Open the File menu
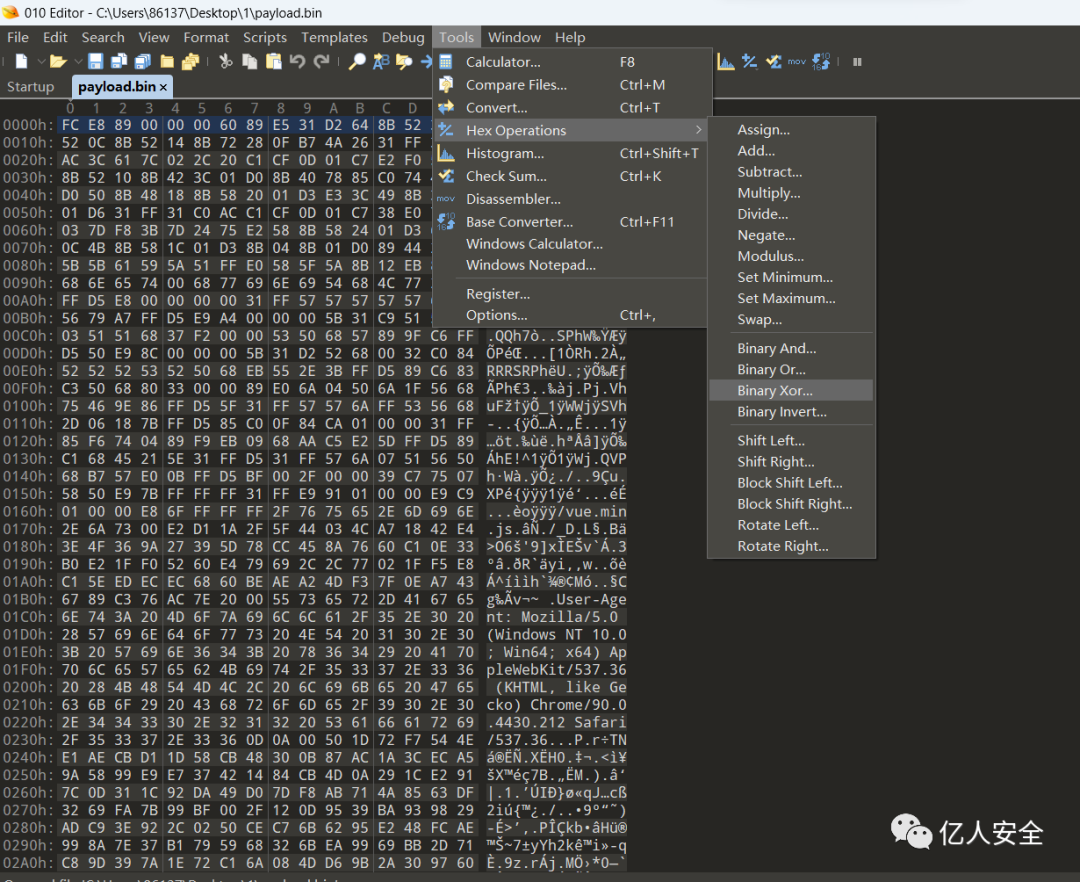This screenshot has height=882, width=1080. click(18, 37)
